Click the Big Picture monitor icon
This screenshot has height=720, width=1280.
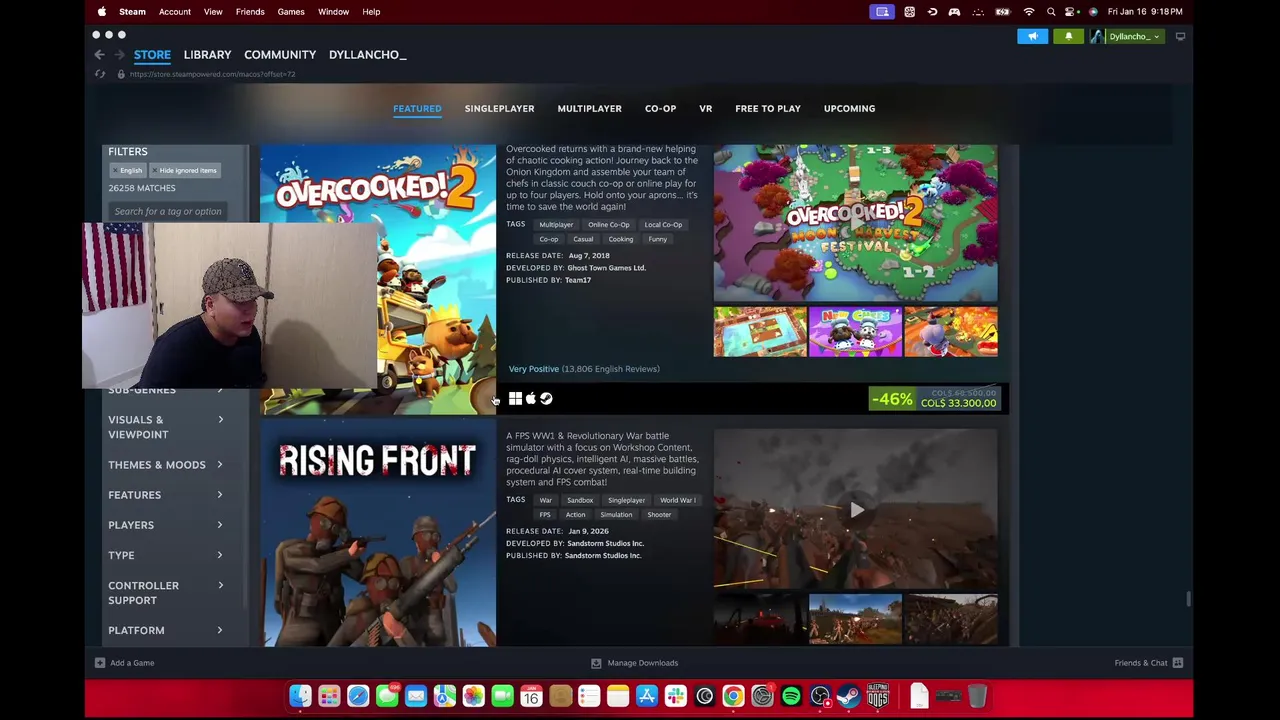(x=1180, y=37)
